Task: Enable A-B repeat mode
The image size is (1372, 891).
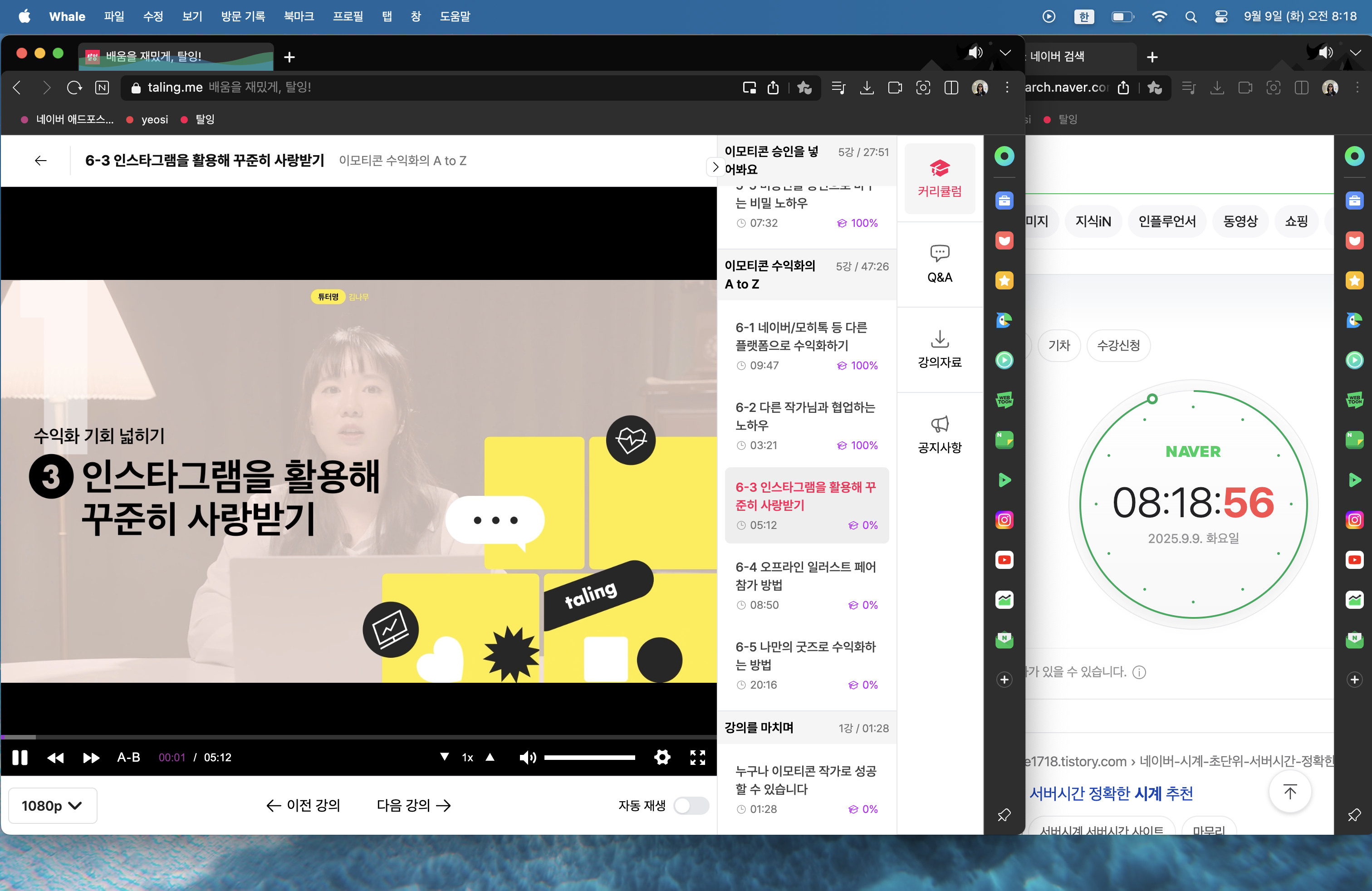Action: [128, 757]
